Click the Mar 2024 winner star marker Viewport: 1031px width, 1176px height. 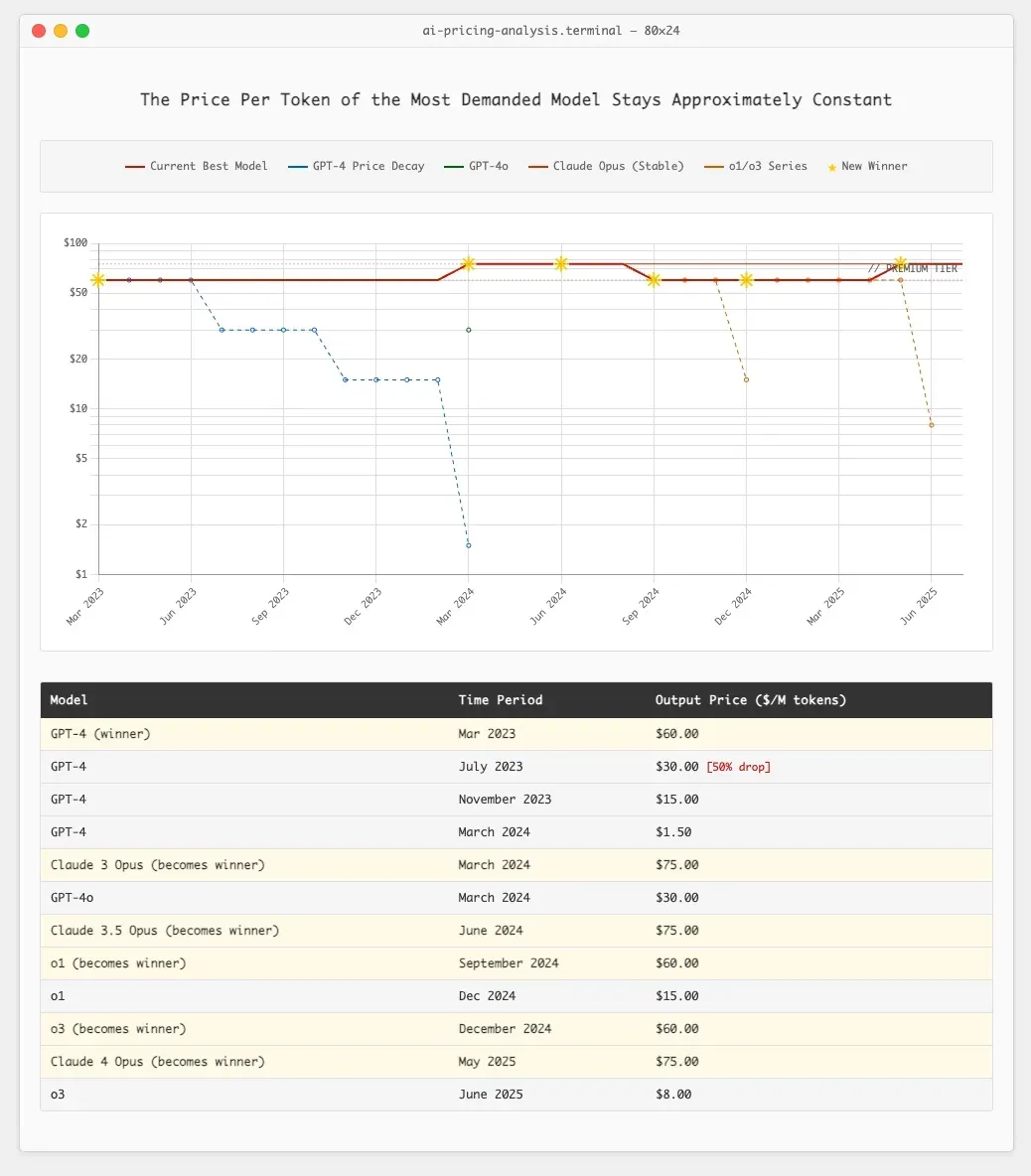coord(469,264)
